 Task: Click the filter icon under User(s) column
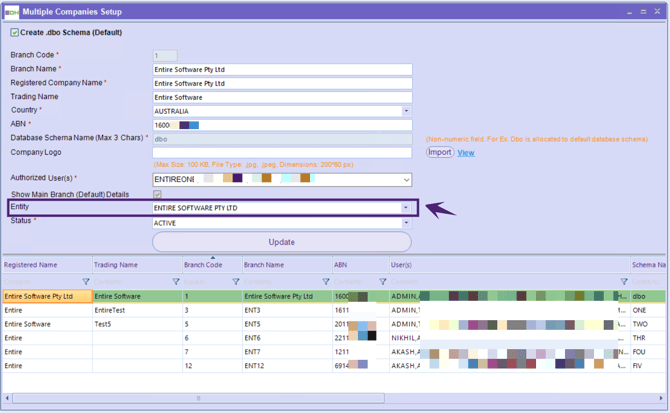coord(624,281)
